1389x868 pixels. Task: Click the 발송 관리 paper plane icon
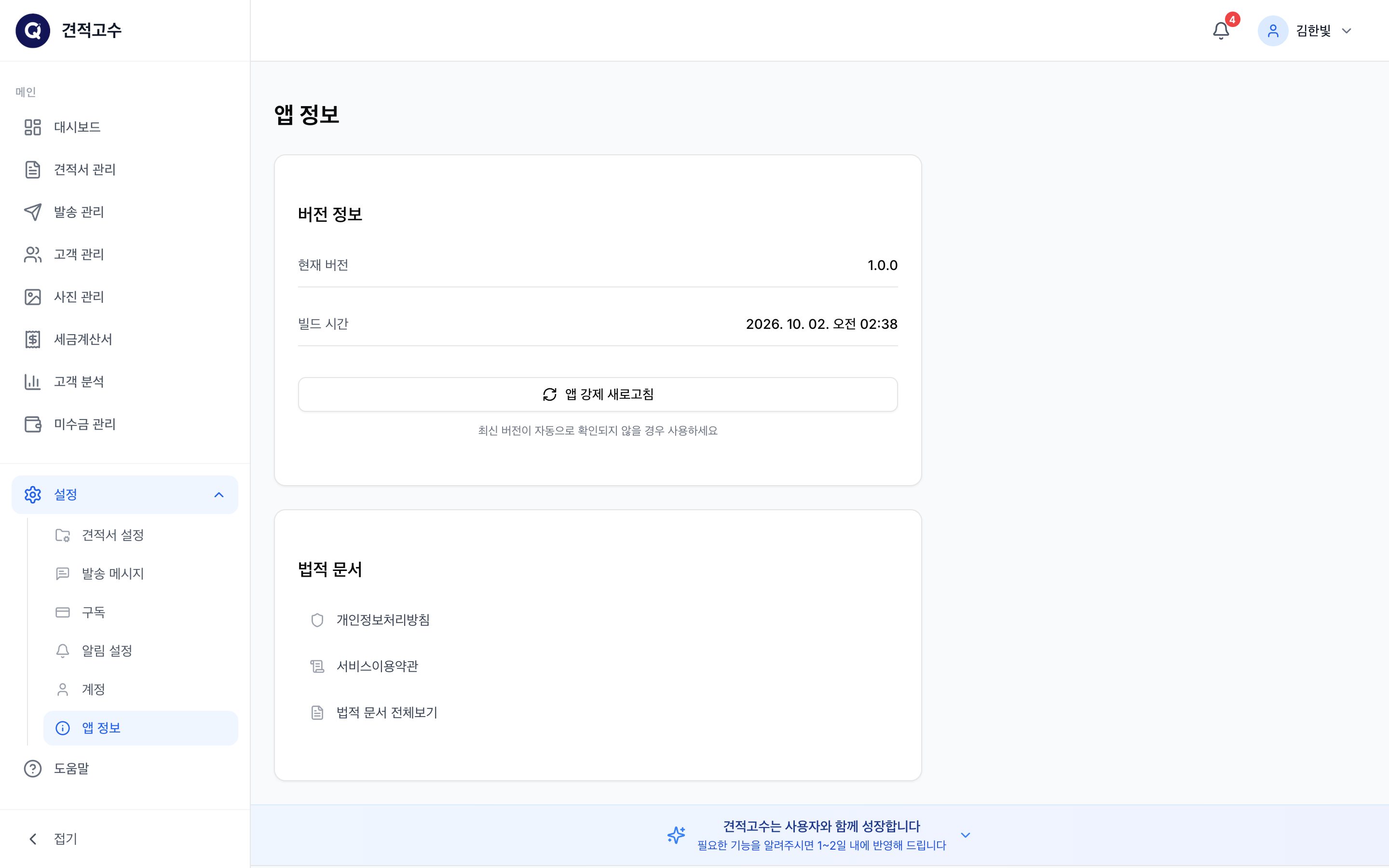(33, 212)
